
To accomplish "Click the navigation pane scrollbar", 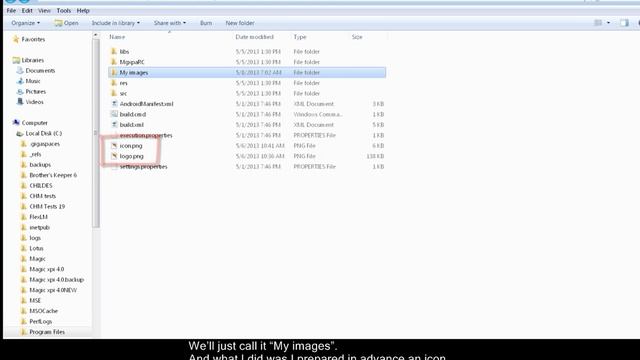I will coord(96,133).
